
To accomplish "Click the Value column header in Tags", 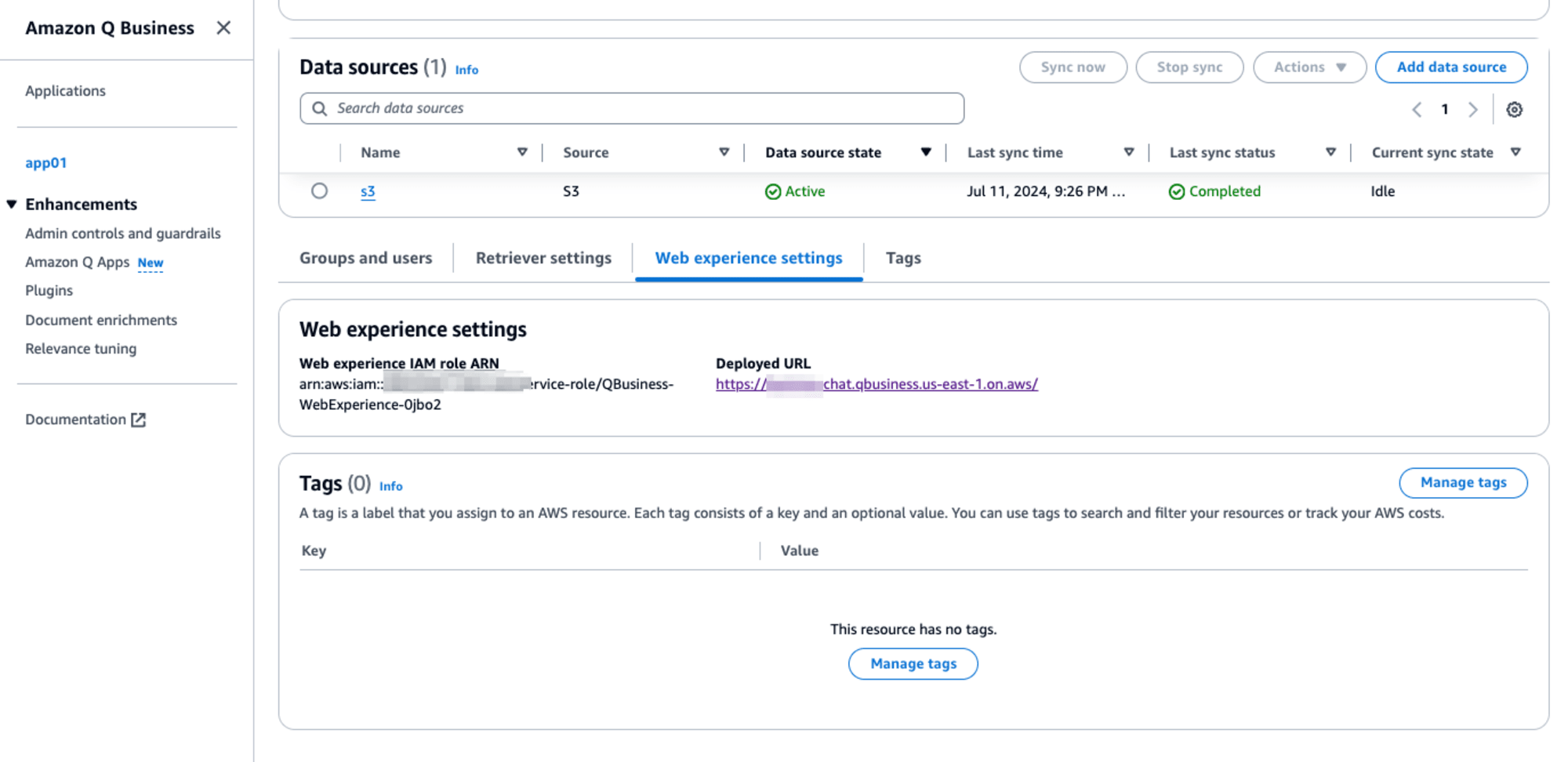I will [799, 551].
